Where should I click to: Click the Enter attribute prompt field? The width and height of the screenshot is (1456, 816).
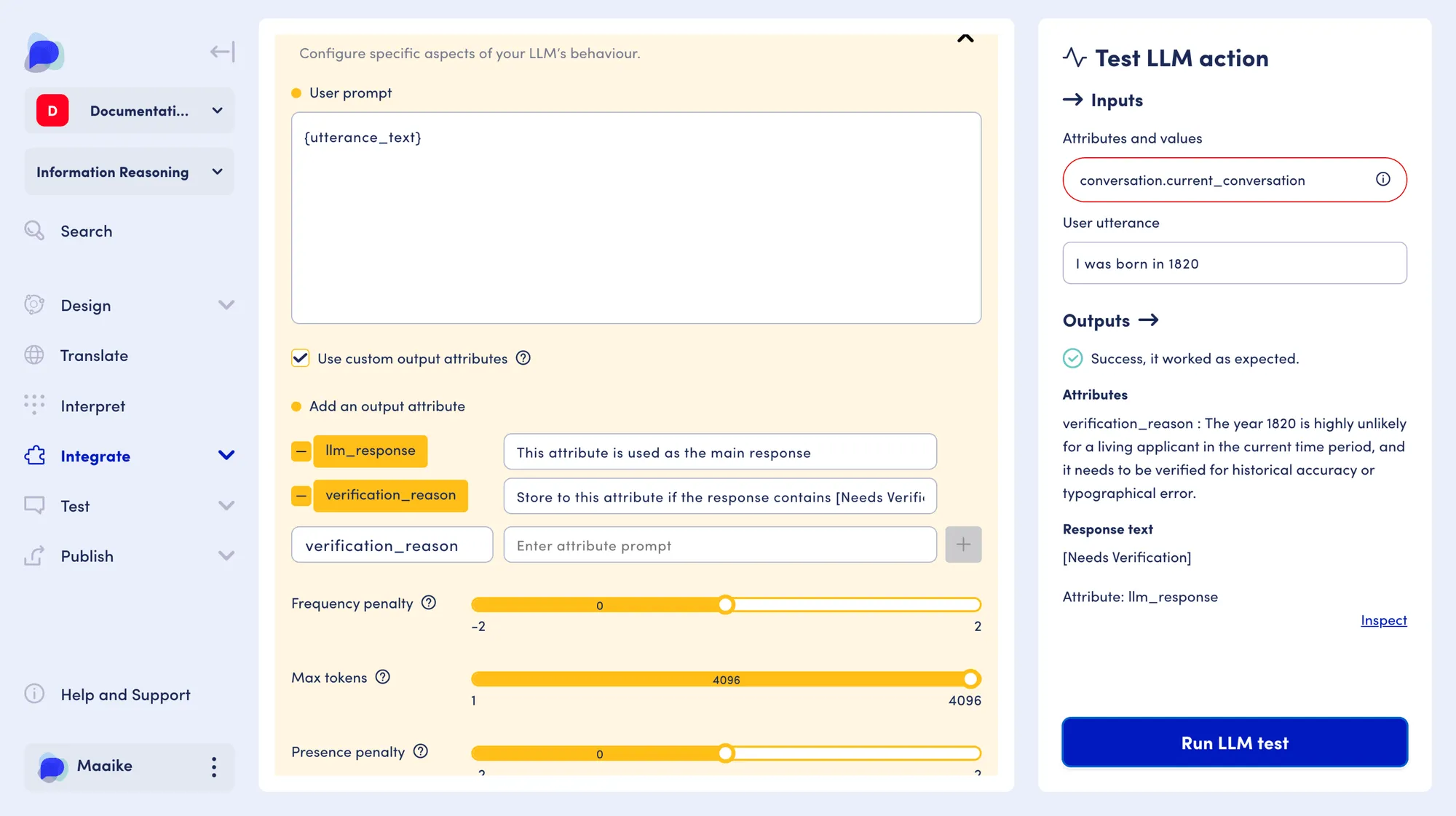pyautogui.click(x=720, y=544)
